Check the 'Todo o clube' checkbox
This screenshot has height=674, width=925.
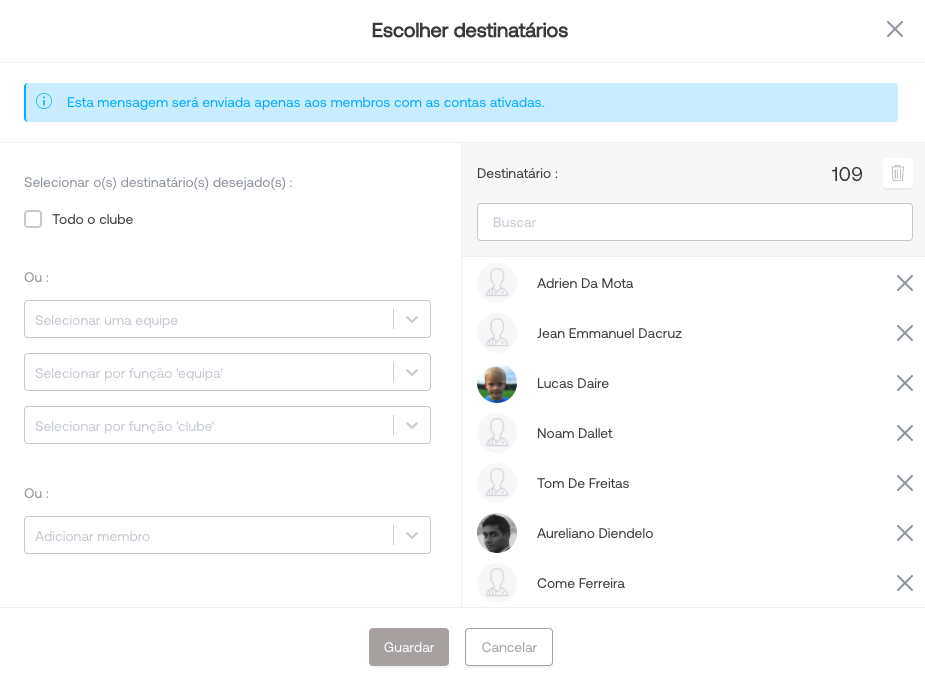point(33,219)
